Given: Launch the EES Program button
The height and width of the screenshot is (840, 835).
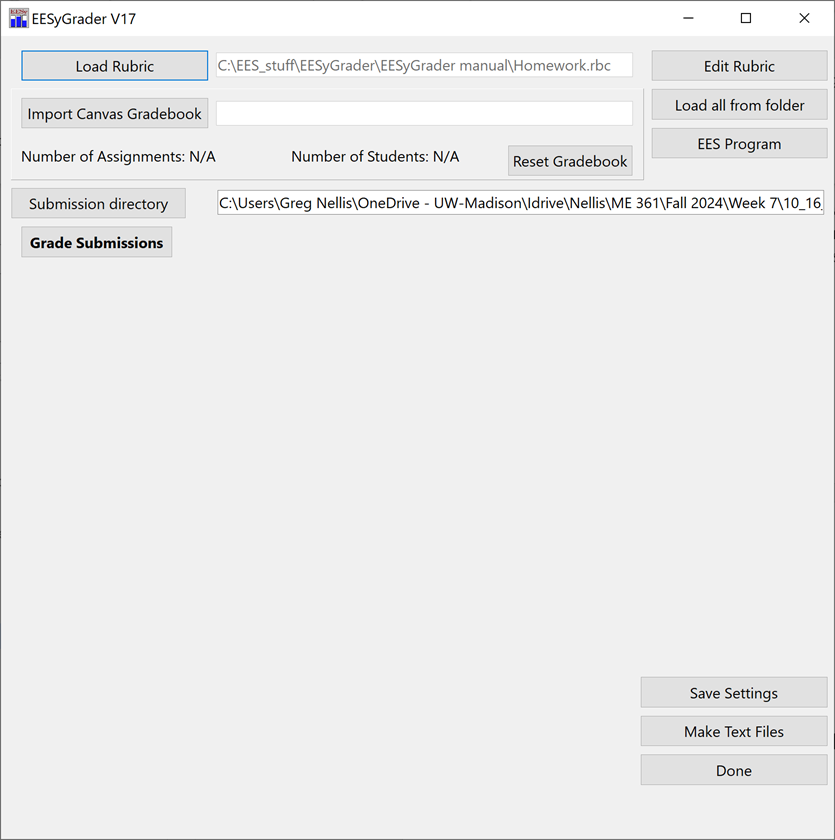Looking at the screenshot, I should coord(739,144).
